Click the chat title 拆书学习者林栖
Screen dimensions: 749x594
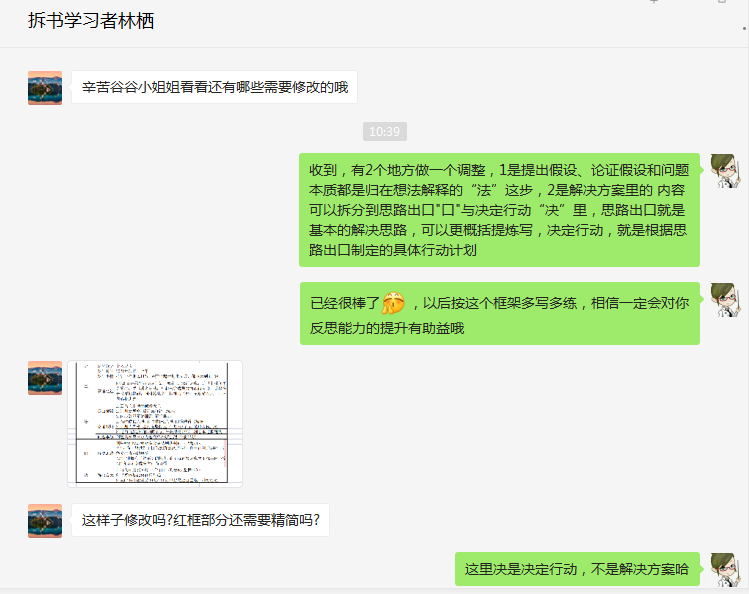coord(91,21)
